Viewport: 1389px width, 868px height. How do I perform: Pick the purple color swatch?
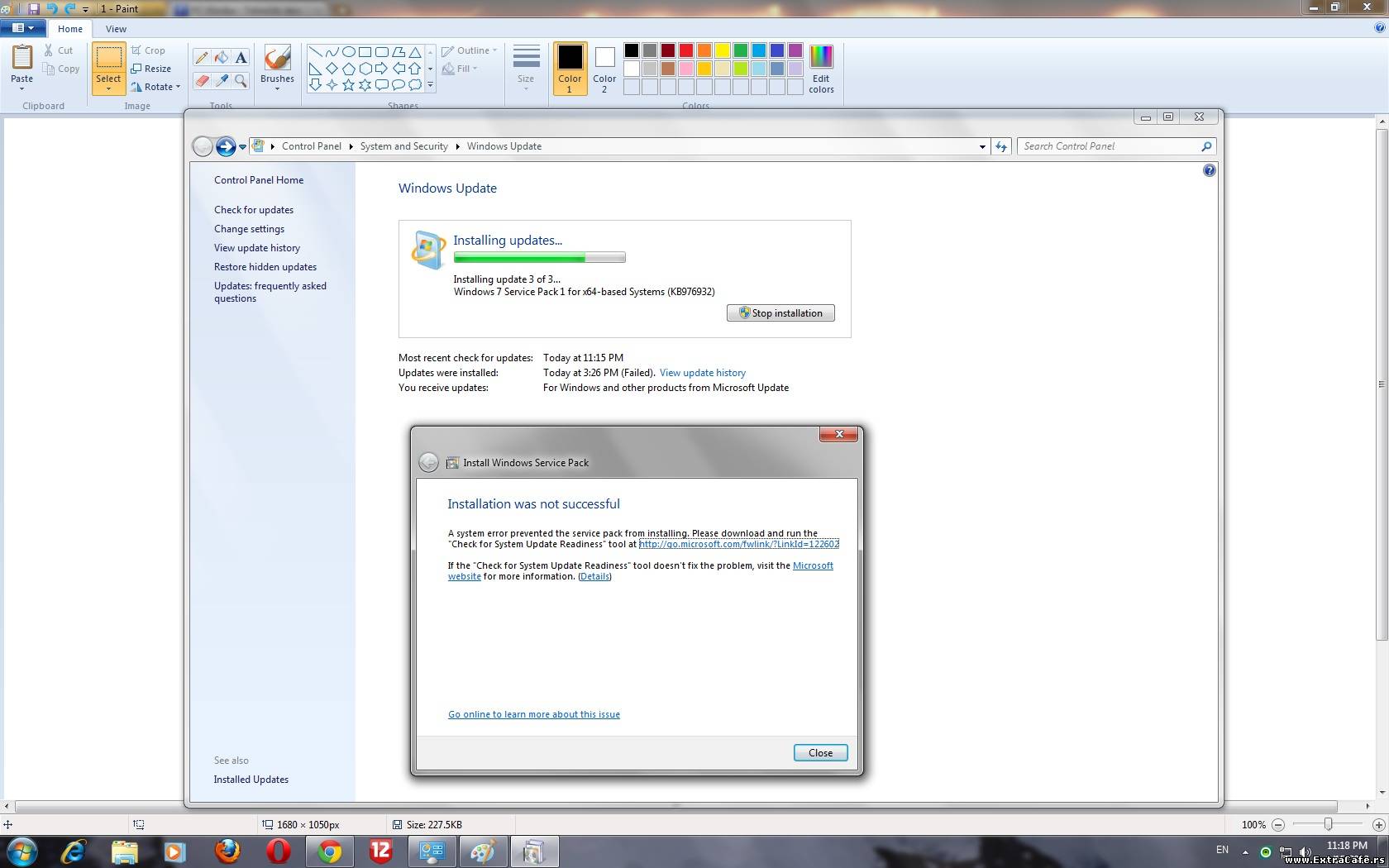795,50
